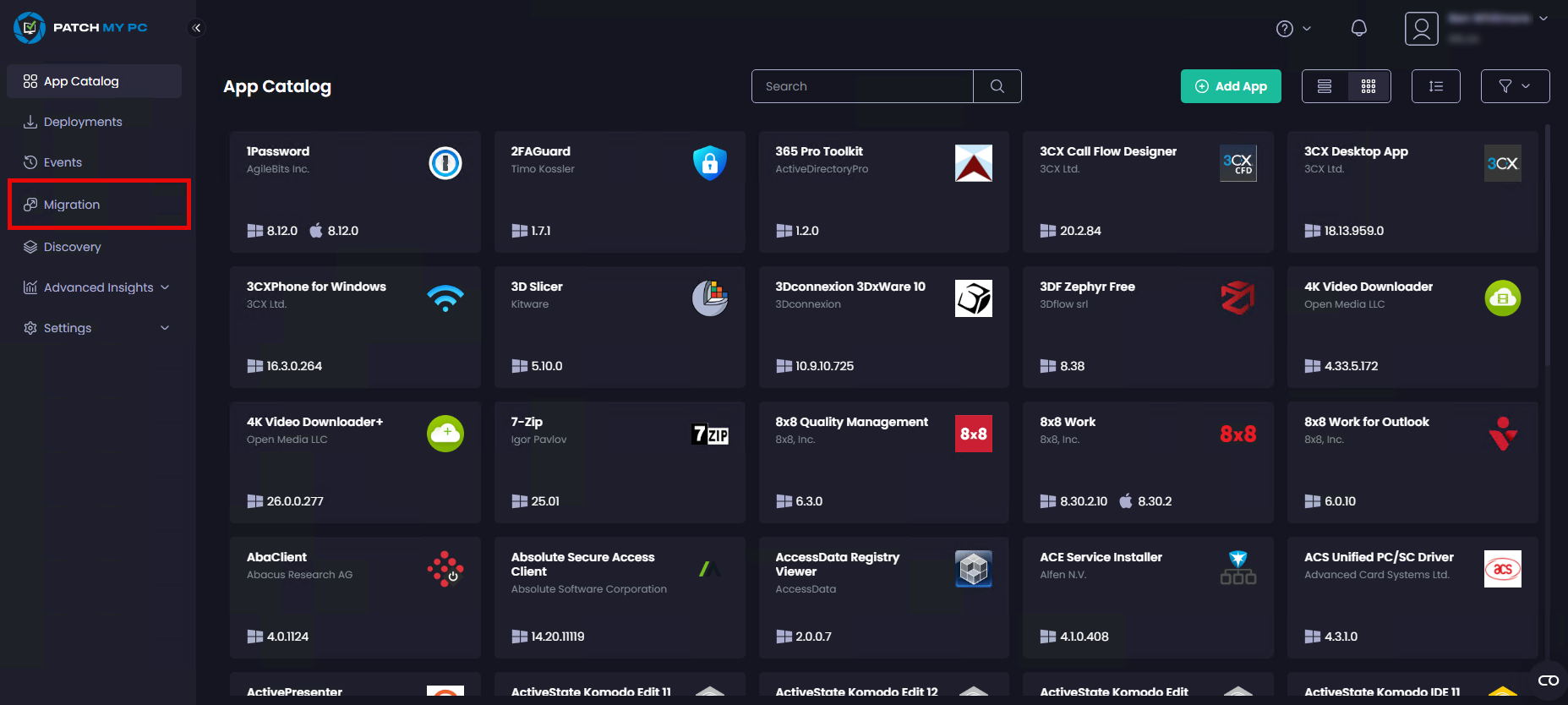The width and height of the screenshot is (1568, 705).
Task: Click the 1Password app logo
Action: click(x=445, y=163)
